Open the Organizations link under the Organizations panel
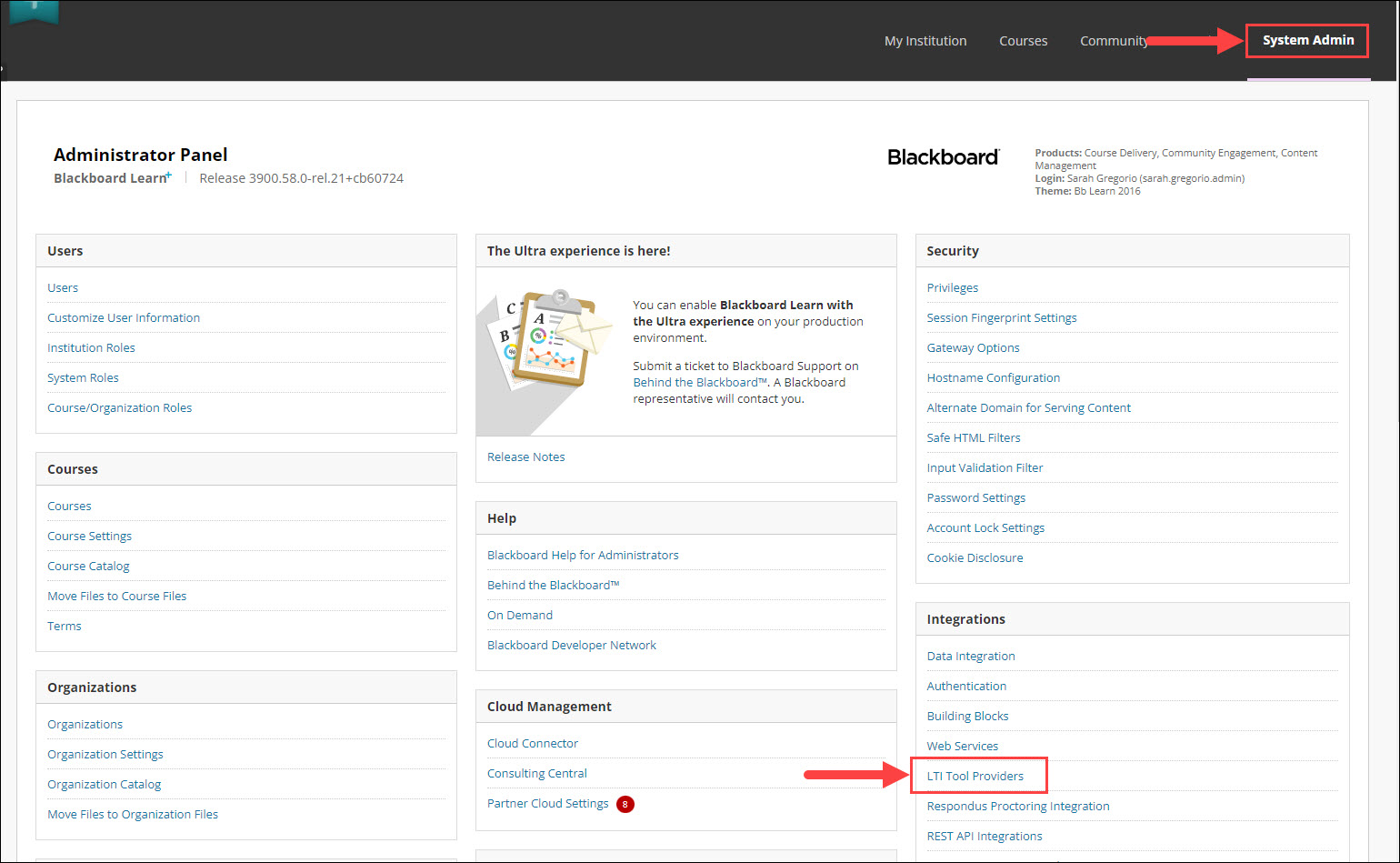Viewport: 1400px width, 863px height. pos(85,724)
